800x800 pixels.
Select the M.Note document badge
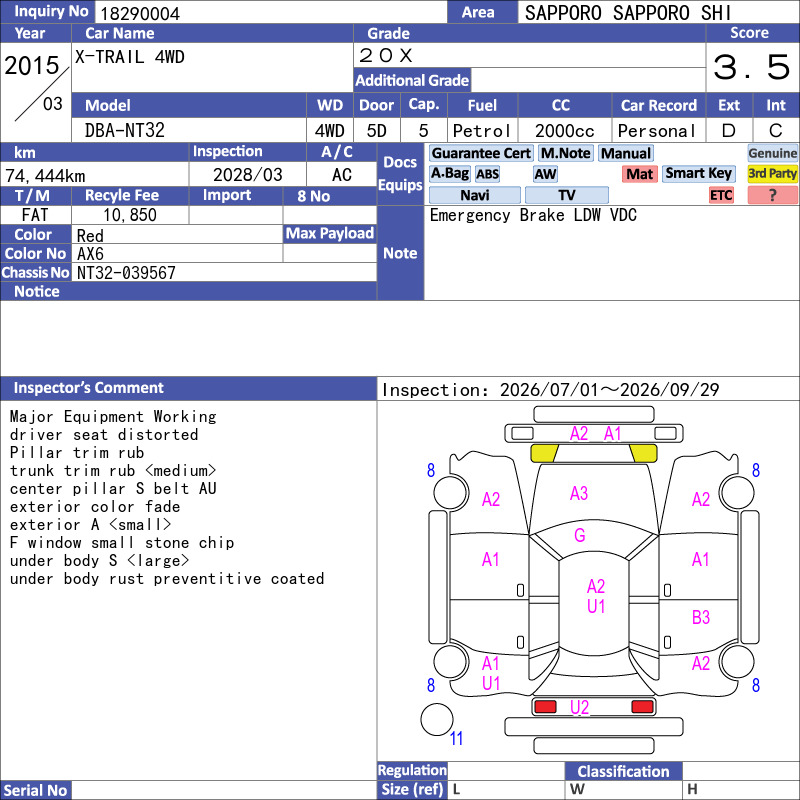[x=565, y=153]
